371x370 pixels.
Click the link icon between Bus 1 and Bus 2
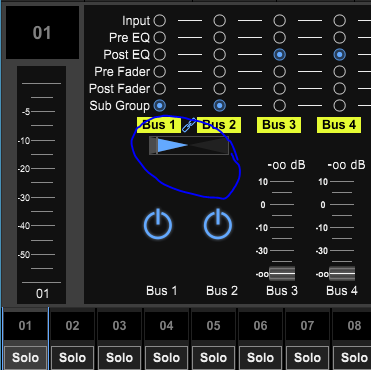click(189, 125)
